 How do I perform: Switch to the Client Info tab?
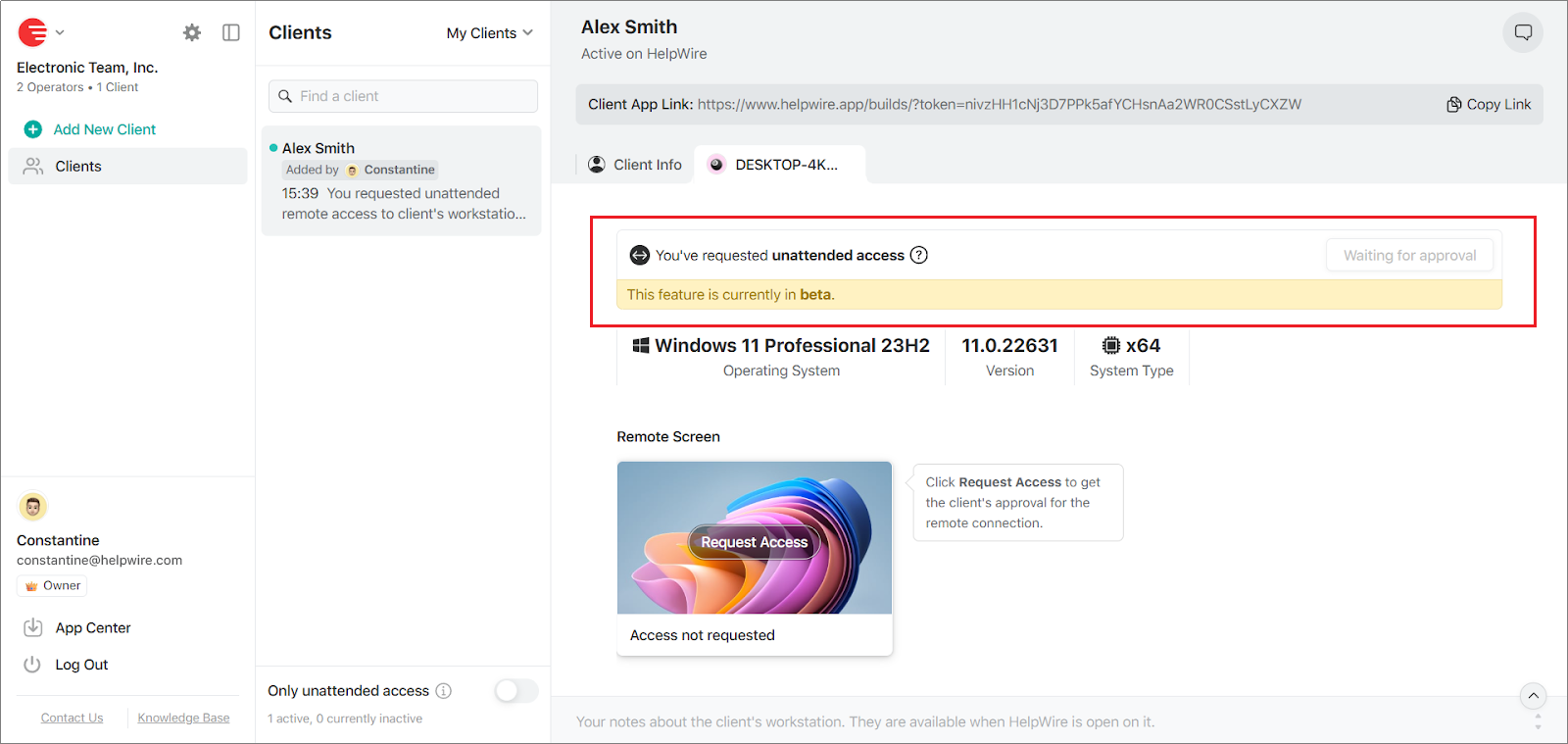tap(635, 165)
